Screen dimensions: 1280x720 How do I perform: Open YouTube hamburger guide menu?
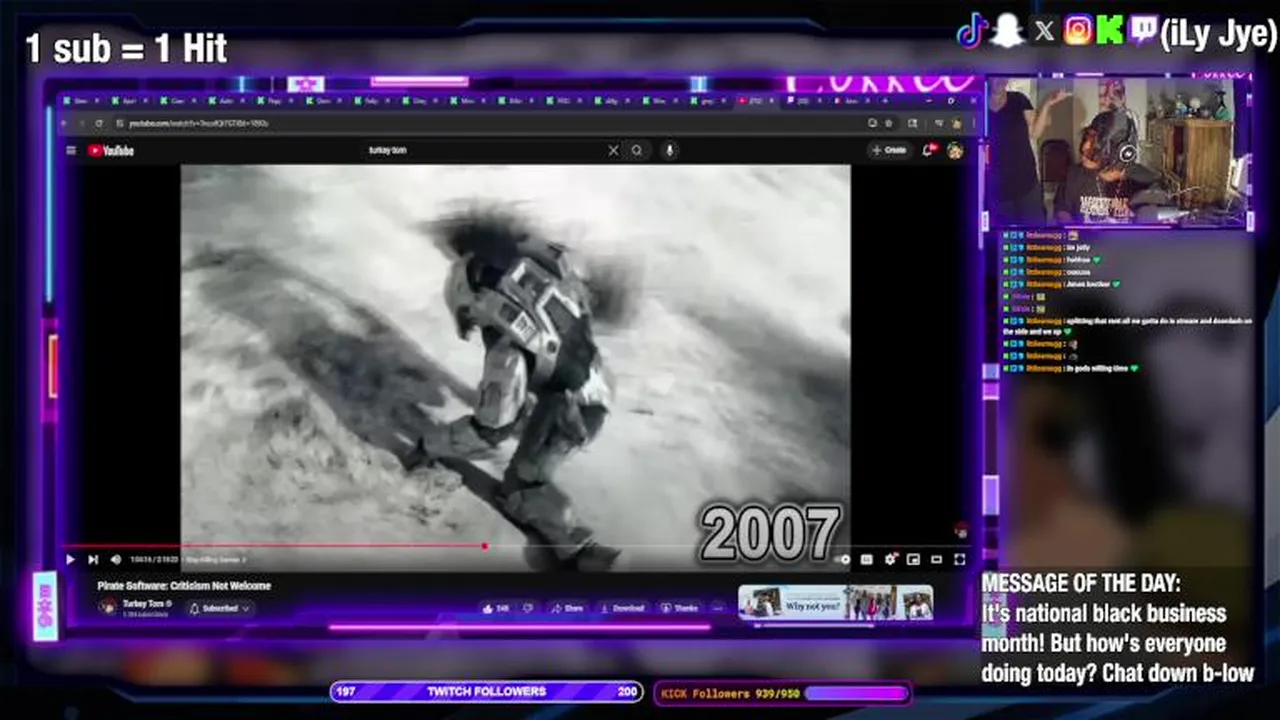(x=71, y=151)
